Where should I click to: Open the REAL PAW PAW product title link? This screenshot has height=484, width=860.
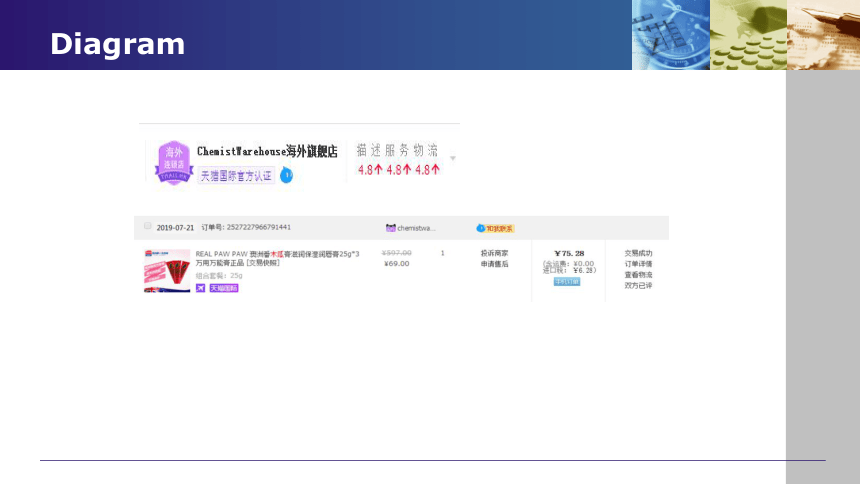tap(278, 258)
